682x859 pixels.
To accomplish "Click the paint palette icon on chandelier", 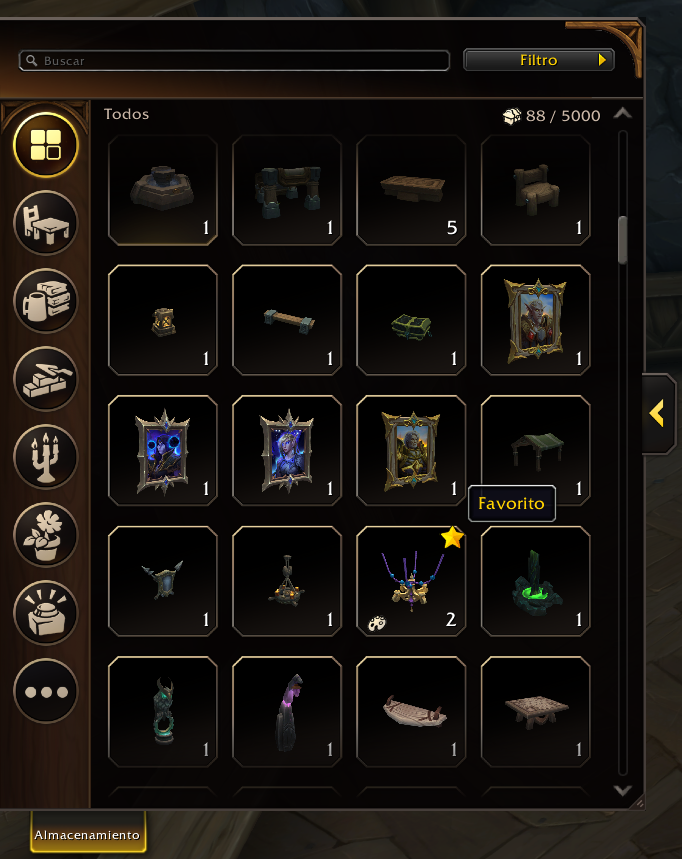I will pos(377,623).
